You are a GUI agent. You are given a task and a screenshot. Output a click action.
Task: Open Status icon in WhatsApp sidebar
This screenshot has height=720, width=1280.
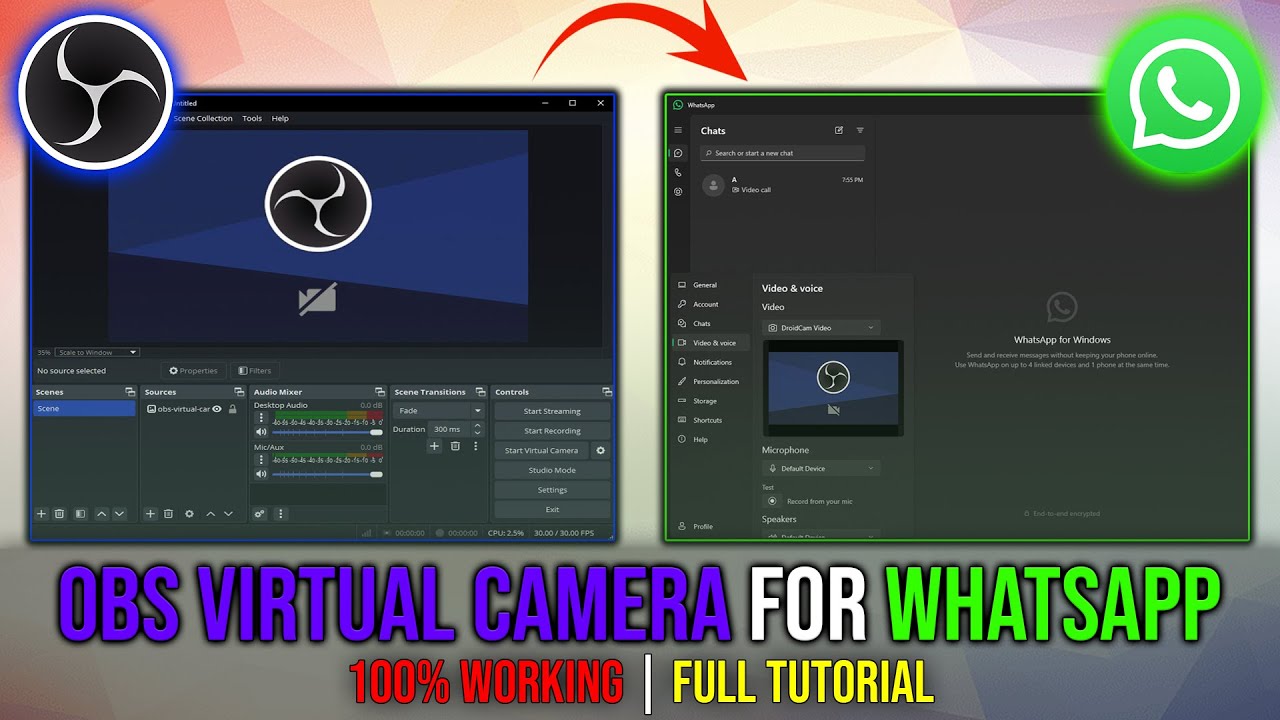(678, 191)
